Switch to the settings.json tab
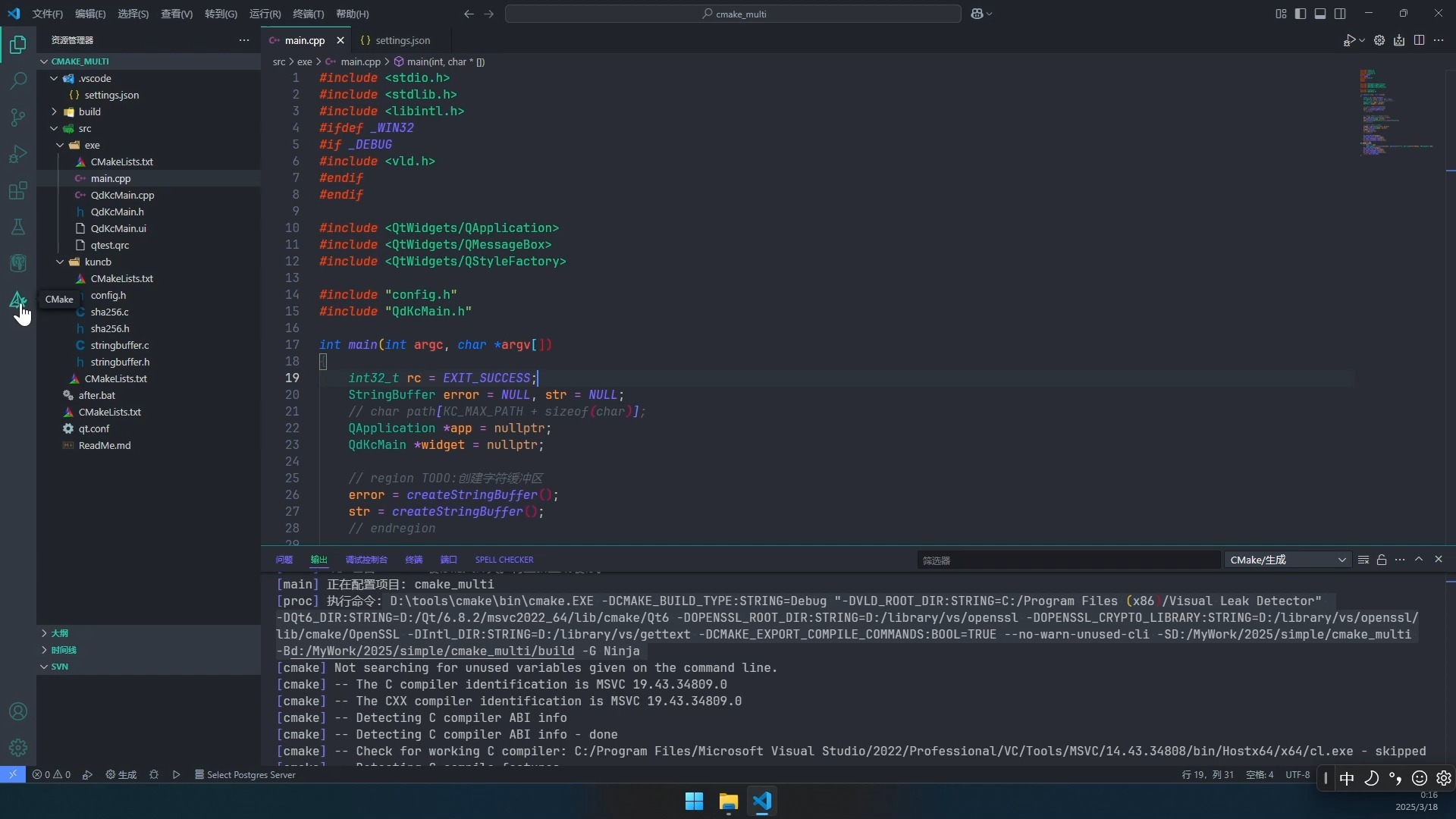This screenshot has height=819, width=1456. [x=401, y=40]
